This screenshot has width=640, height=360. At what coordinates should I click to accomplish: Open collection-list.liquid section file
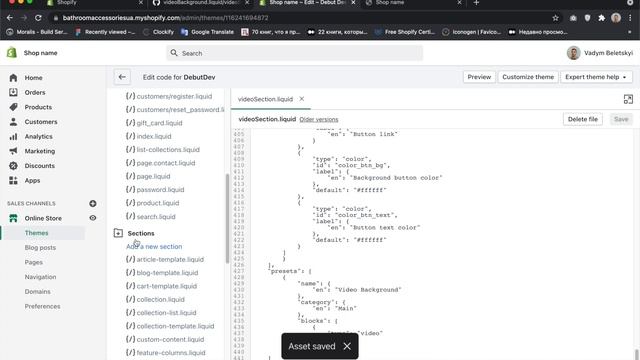pyautogui.click(x=161, y=313)
